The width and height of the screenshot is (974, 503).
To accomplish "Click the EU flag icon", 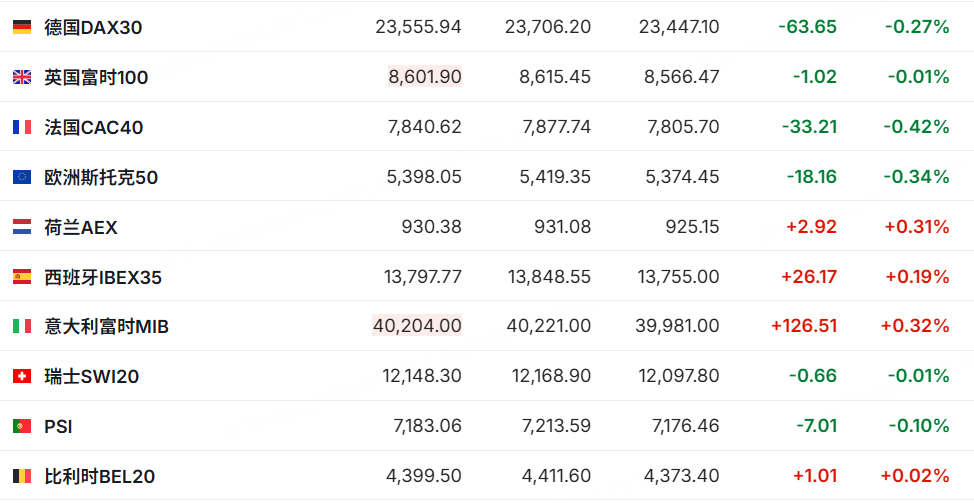I will pos(22,177).
